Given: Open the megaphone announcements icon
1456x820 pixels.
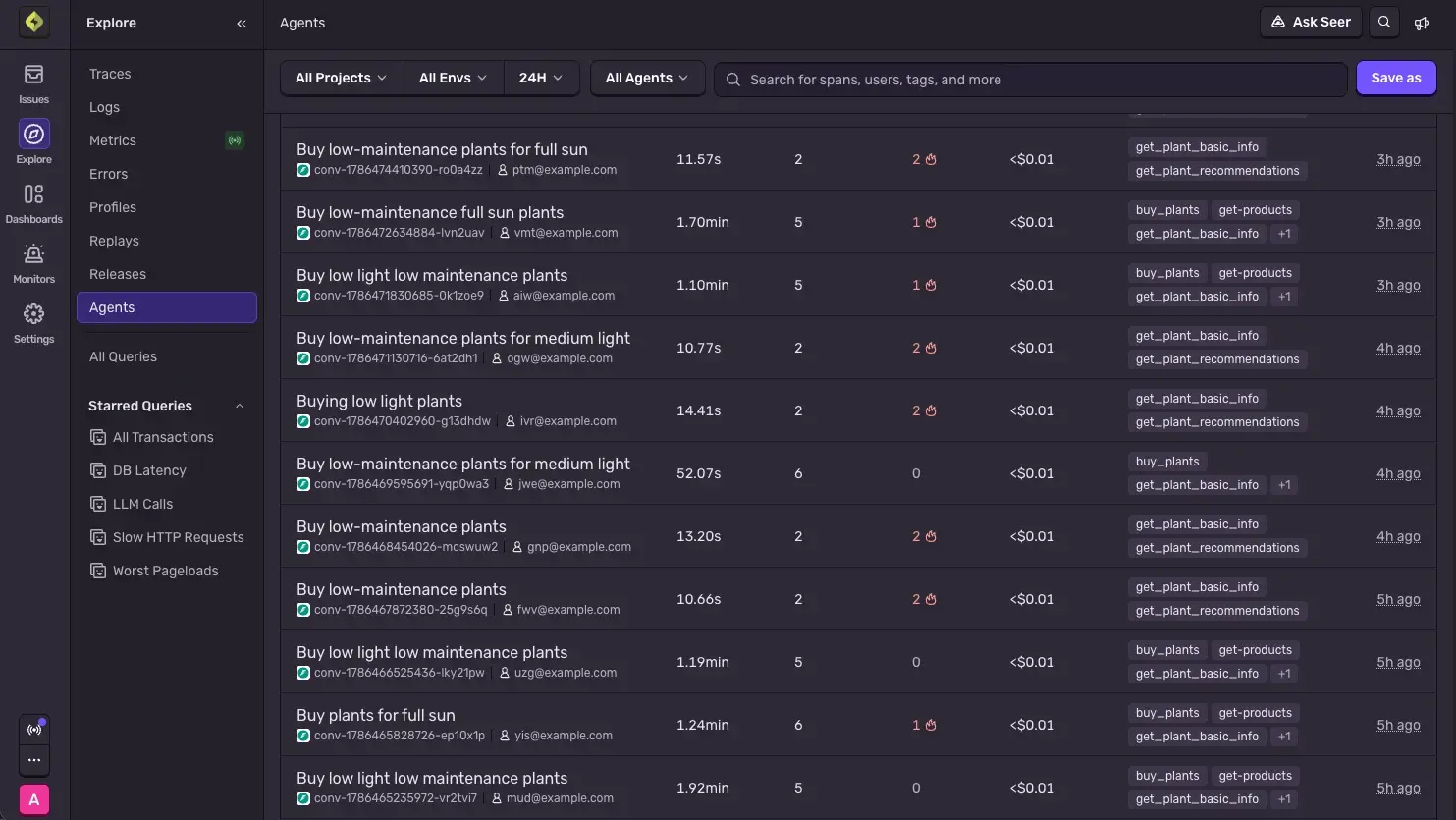Looking at the screenshot, I should click(1422, 23).
